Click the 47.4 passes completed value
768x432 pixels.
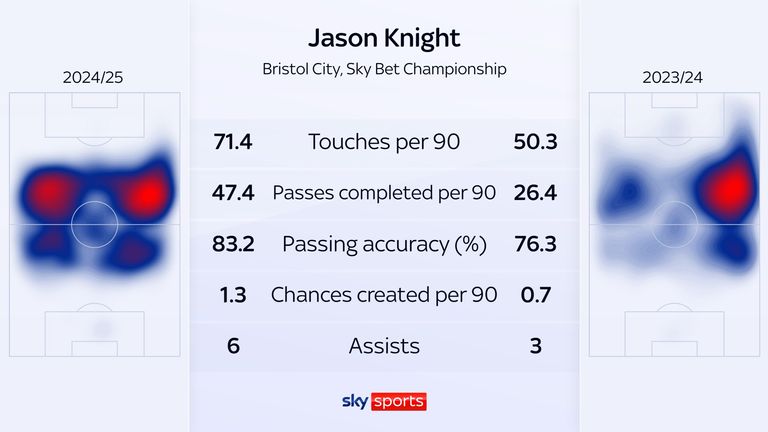[x=233, y=193]
